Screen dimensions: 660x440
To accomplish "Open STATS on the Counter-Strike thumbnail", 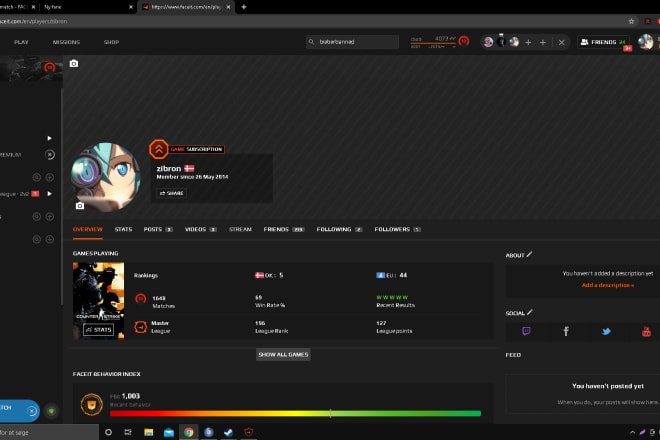I will [98, 330].
